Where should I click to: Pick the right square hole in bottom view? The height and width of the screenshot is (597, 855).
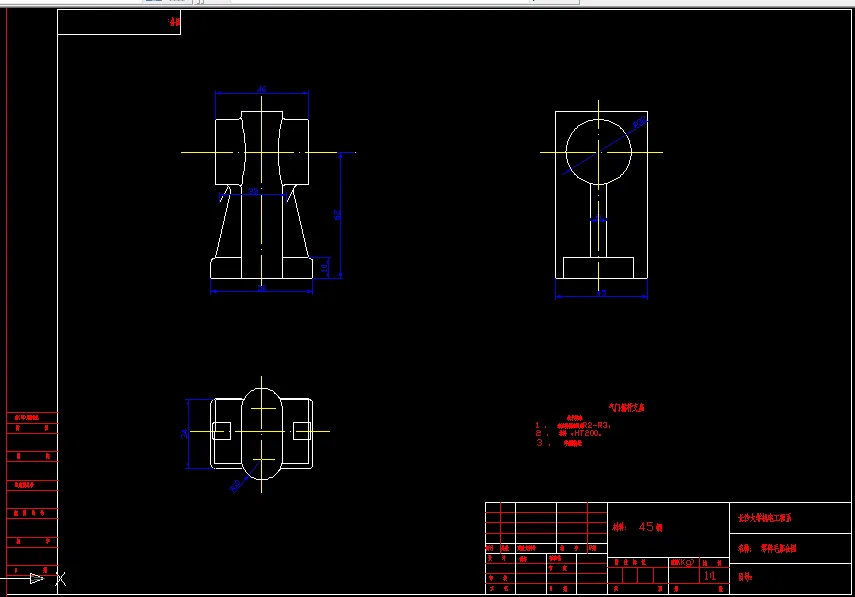[x=302, y=431]
